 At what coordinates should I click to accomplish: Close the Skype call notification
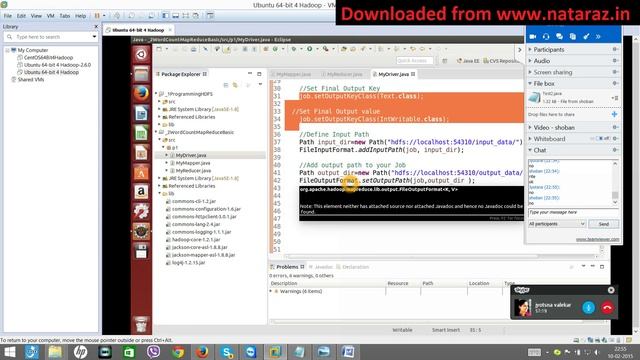611,290
